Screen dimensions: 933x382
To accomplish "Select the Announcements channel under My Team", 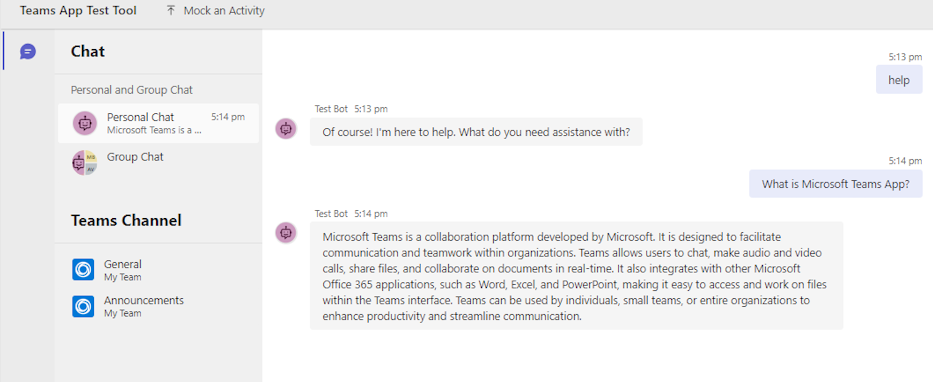I will [158, 306].
